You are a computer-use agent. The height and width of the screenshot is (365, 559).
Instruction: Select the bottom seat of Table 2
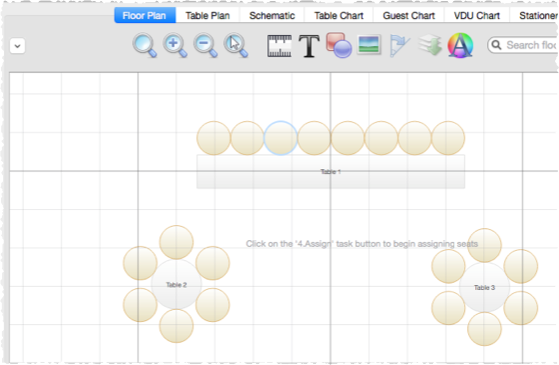(176, 326)
